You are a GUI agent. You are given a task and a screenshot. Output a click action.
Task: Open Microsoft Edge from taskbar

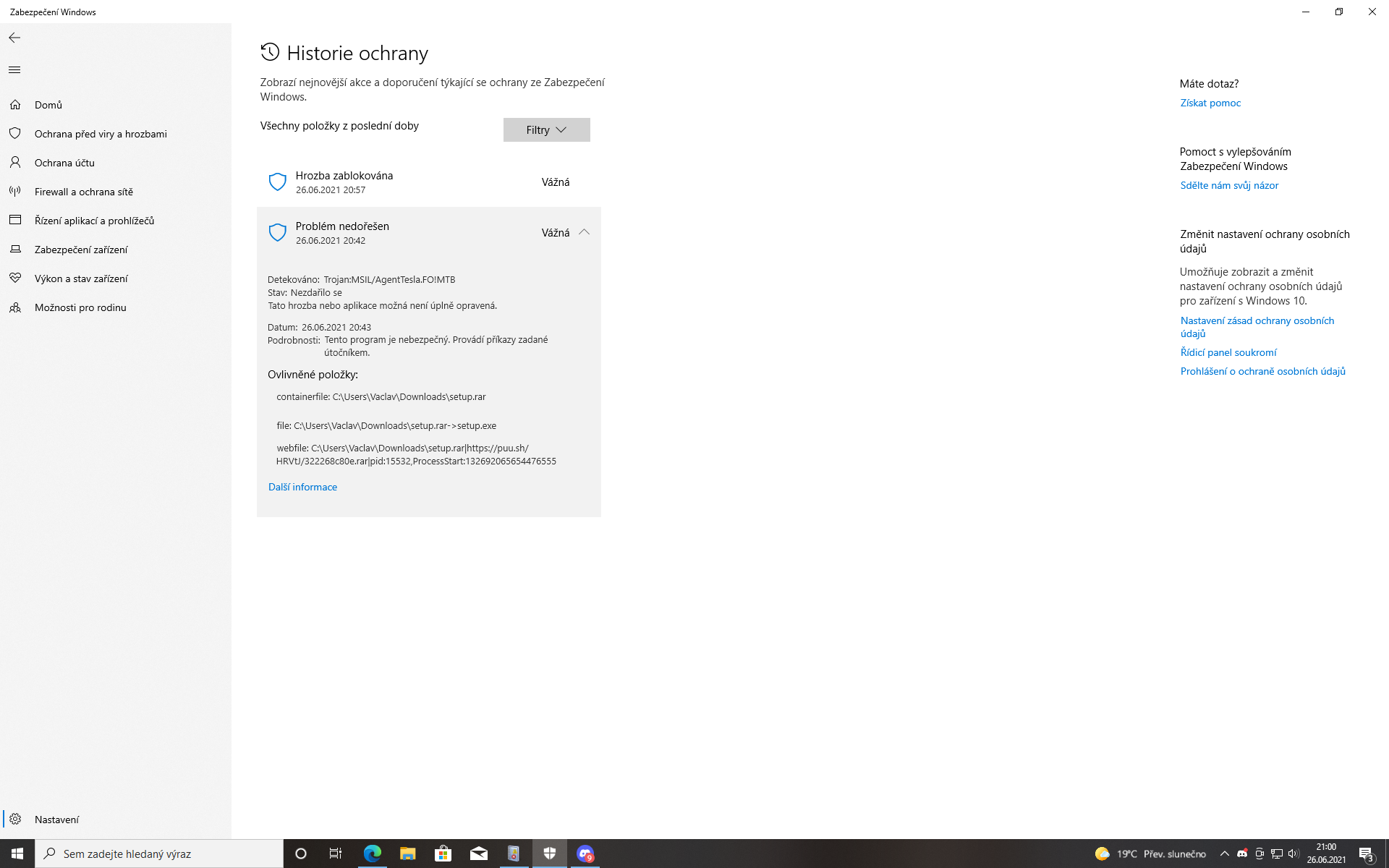(372, 854)
